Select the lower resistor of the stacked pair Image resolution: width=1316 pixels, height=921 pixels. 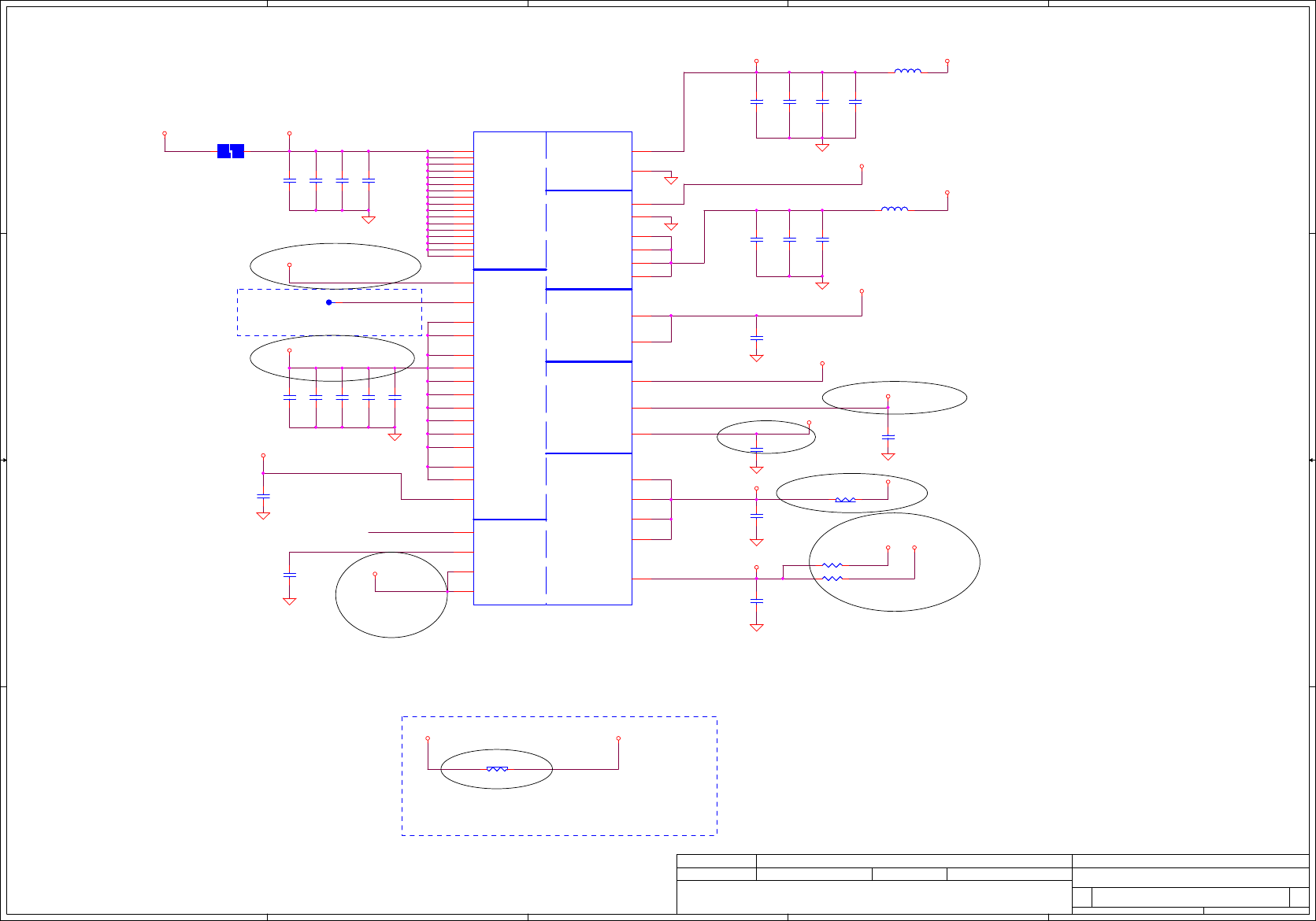pos(832,579)
